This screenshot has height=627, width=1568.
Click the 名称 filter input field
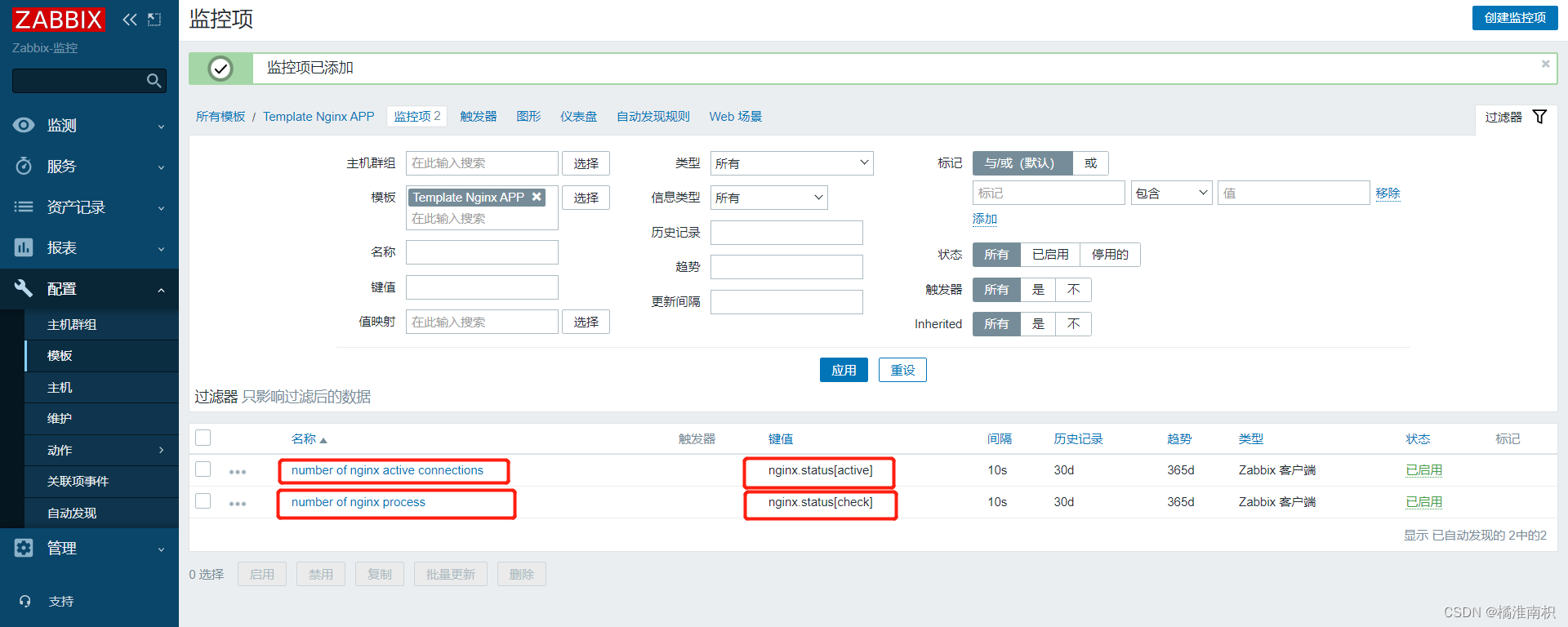(482, 252)
